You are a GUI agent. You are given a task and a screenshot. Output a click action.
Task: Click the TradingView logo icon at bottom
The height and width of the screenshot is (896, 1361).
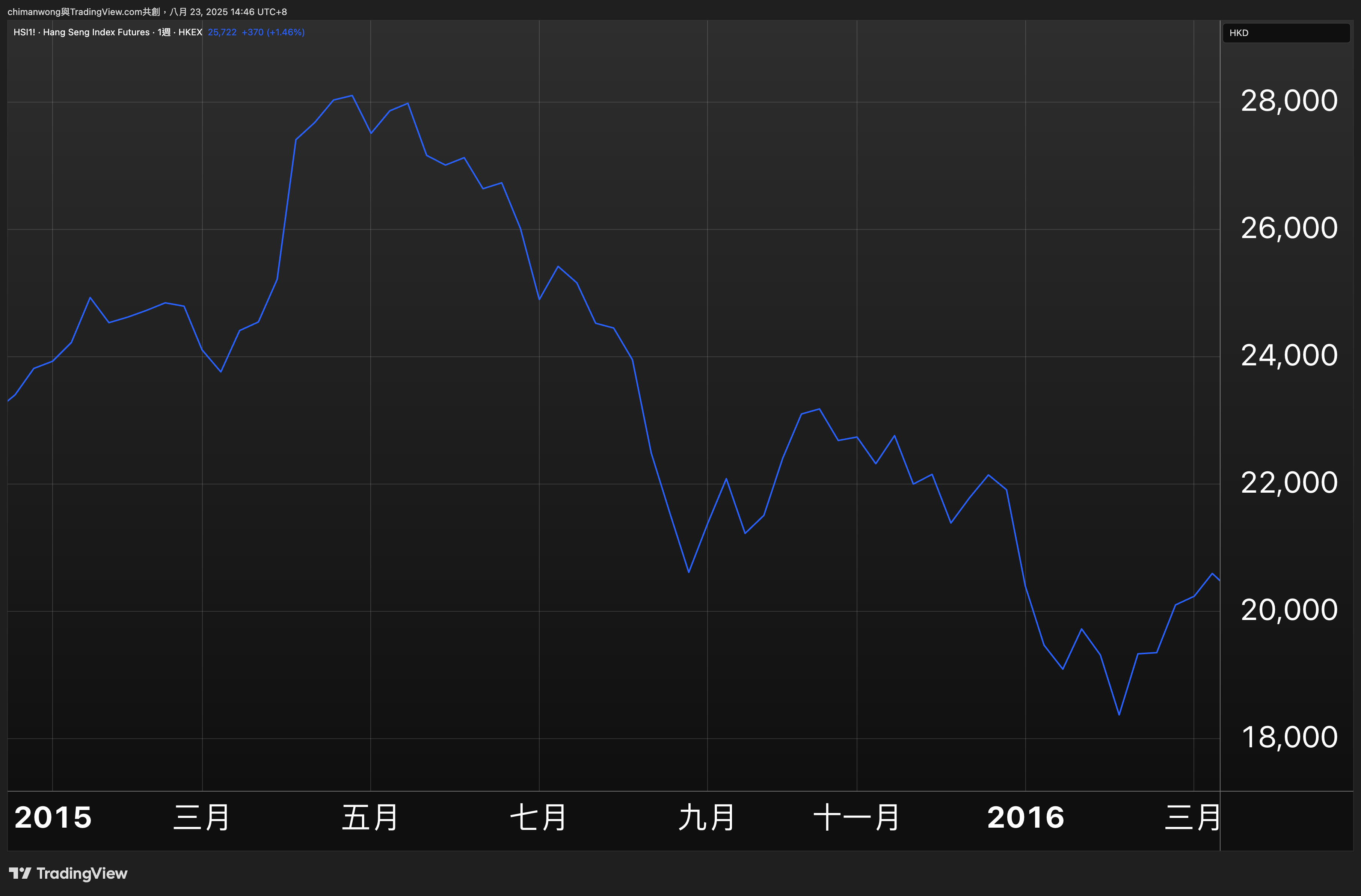point(20,873)
